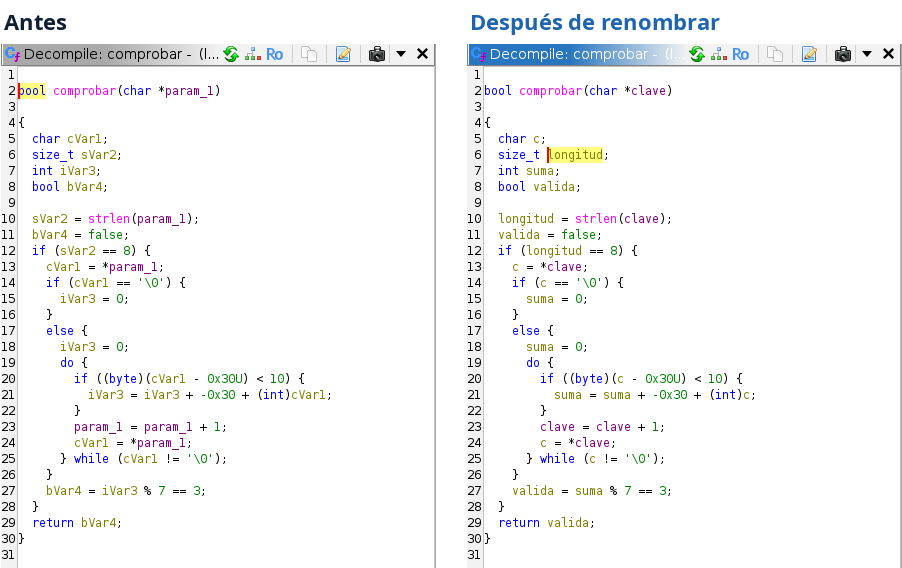Screen dimensions: 902x568
Task: Click line number 27 in Antes gutter
Action: click(8, 491)
